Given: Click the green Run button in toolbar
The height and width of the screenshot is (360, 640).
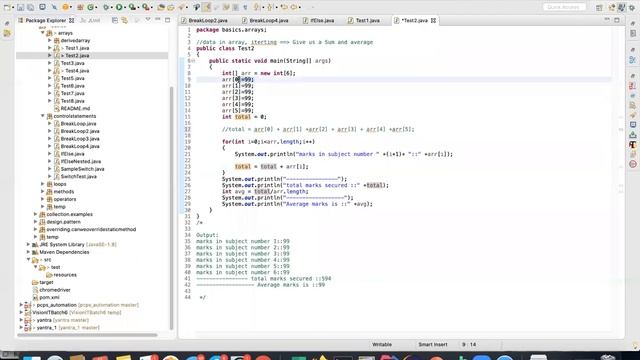Looking at the screenshot, I should 119,7.
